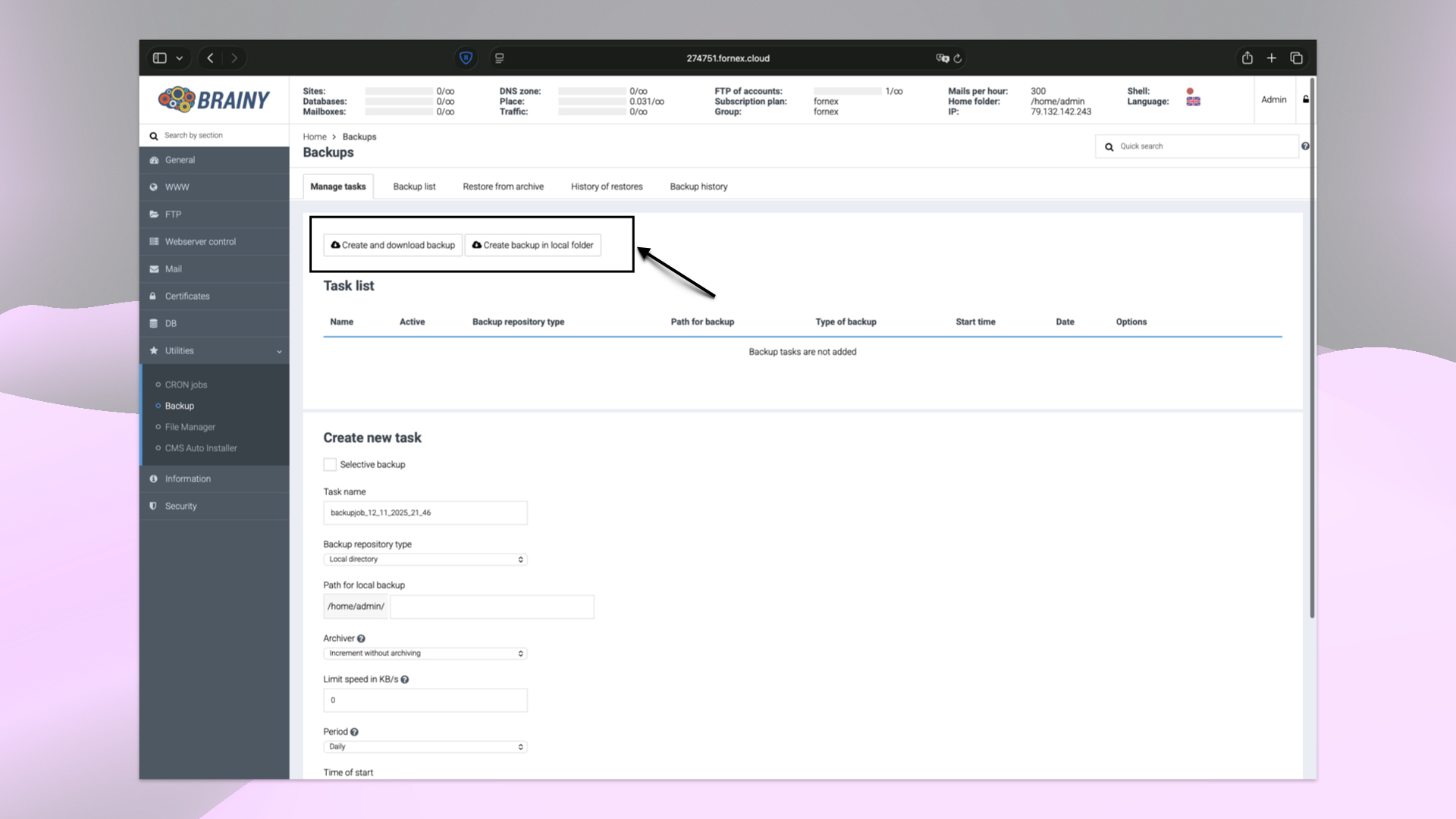Viewport: 1456px width, 819px height.
Task: Go to Home via the breadcrumb link
Action: point(315,136)
